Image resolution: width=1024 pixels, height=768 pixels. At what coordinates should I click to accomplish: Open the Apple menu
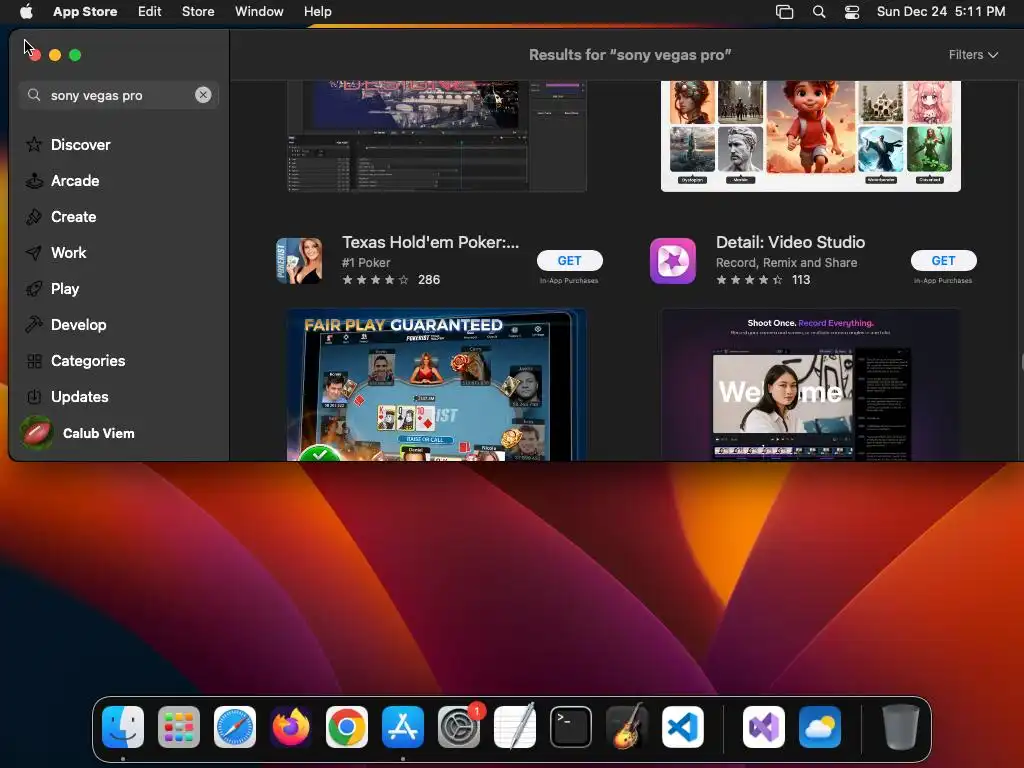click(x=26, y=11)
